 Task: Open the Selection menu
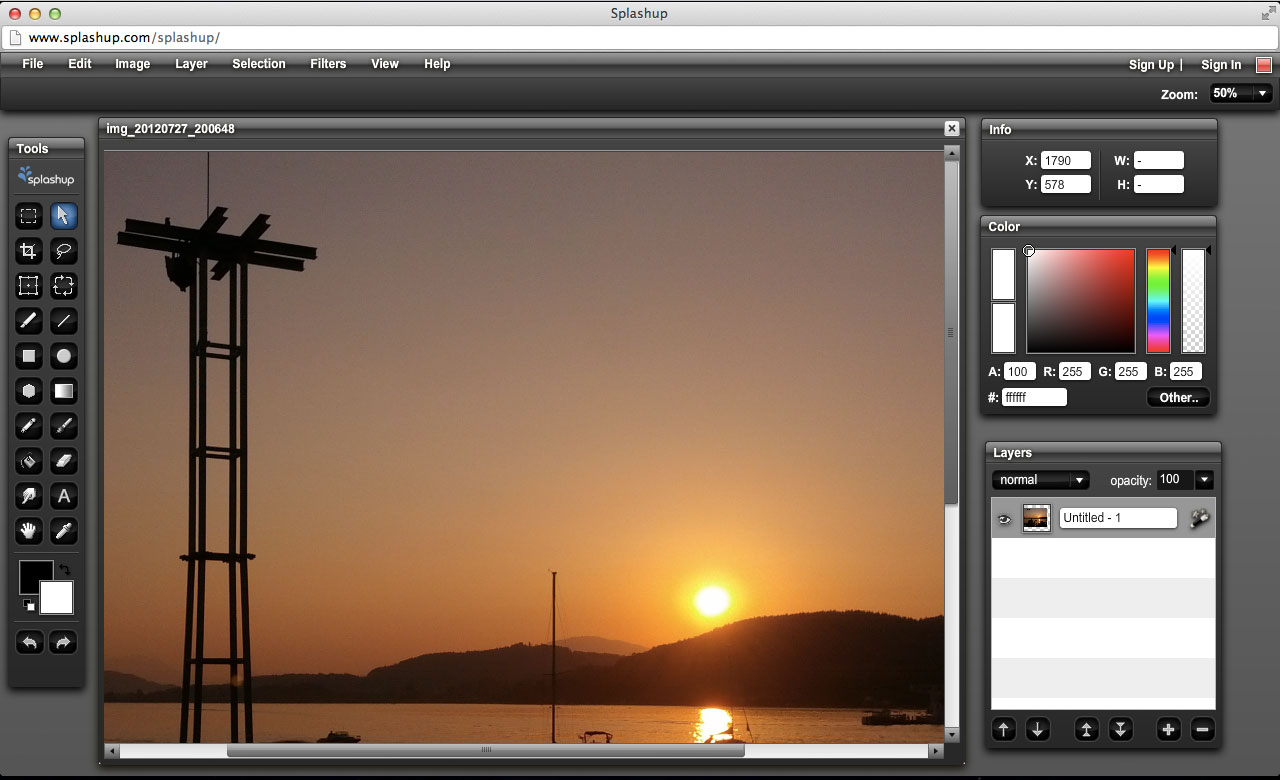click(259, 64)
